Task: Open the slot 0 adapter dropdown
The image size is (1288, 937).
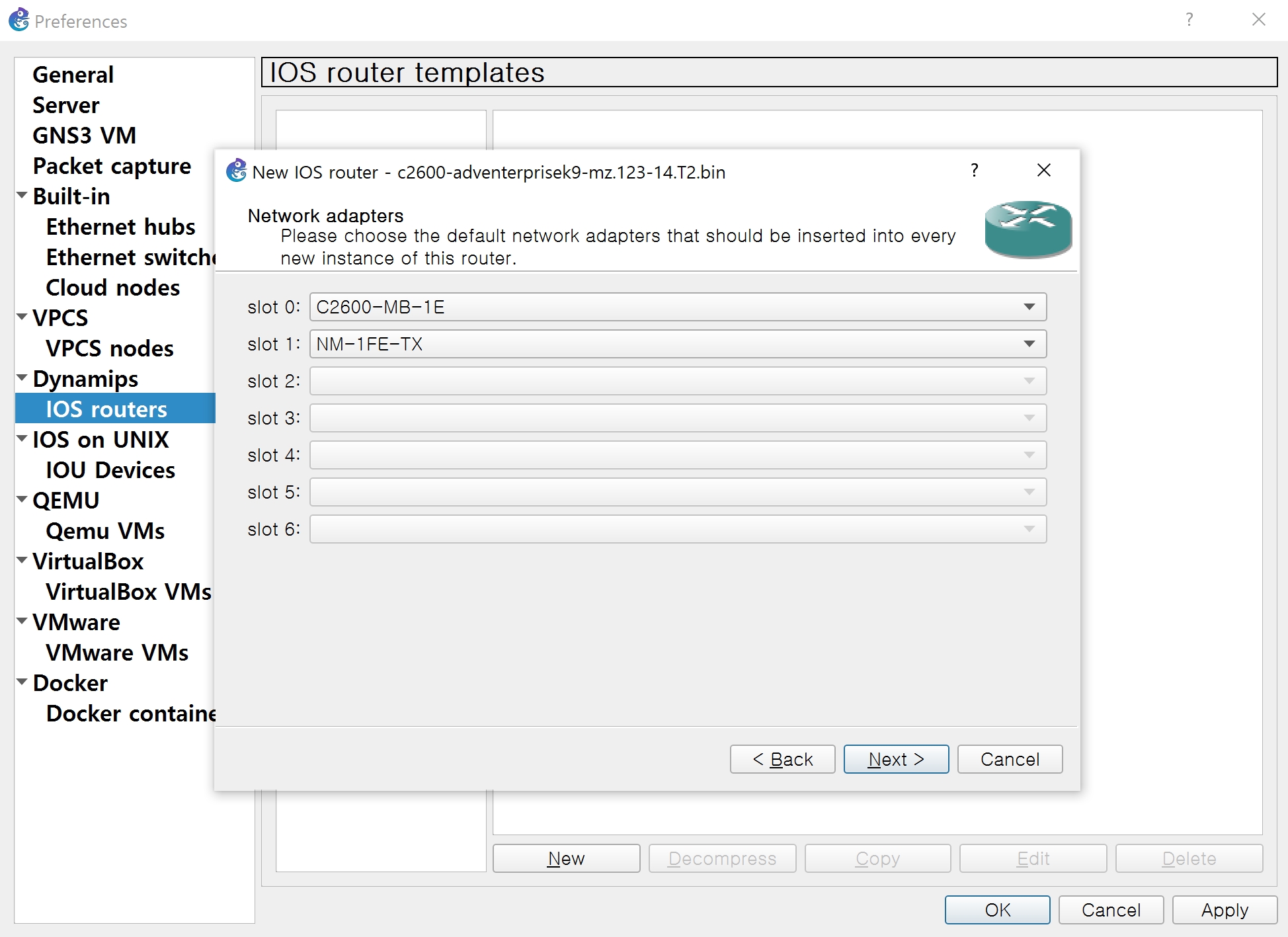Action: click(678, 307)
